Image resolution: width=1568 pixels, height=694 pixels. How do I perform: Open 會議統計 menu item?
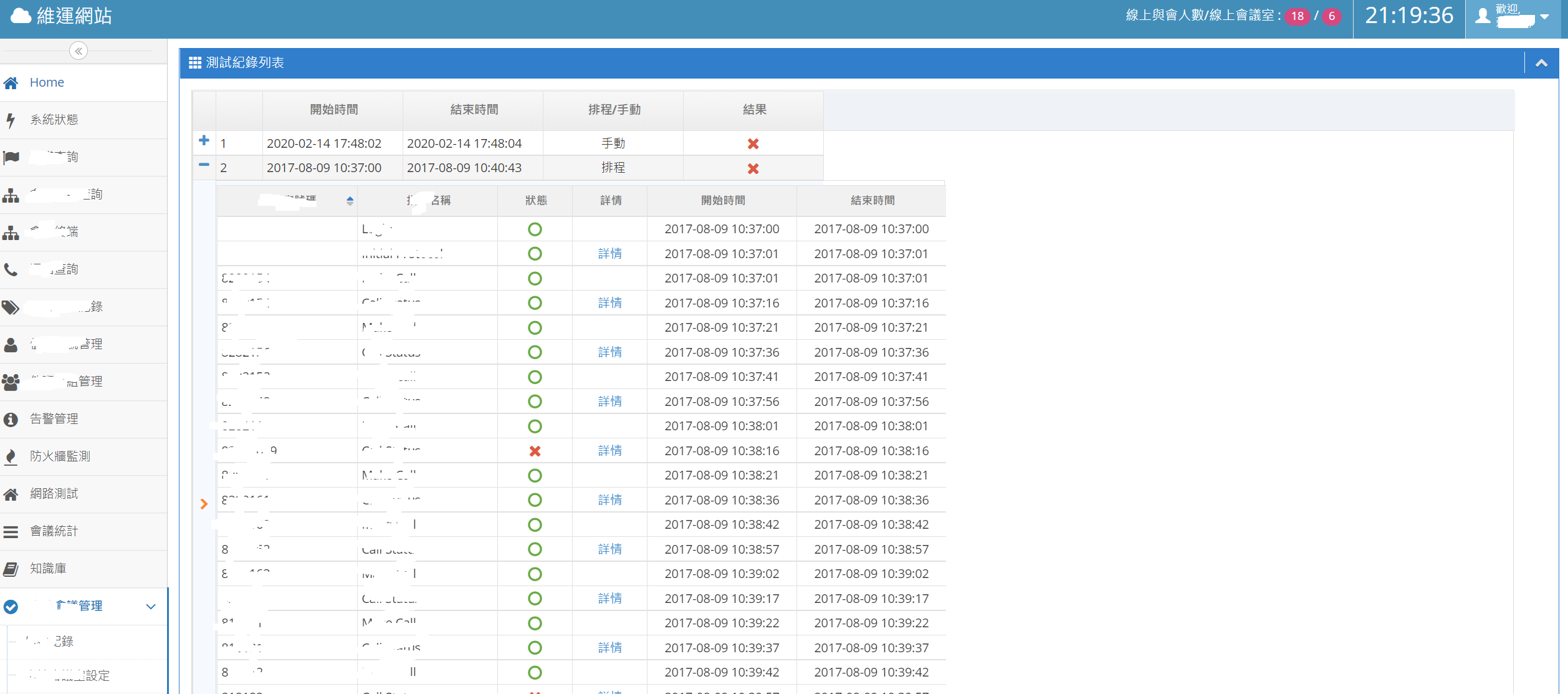[x=54, y=531]
